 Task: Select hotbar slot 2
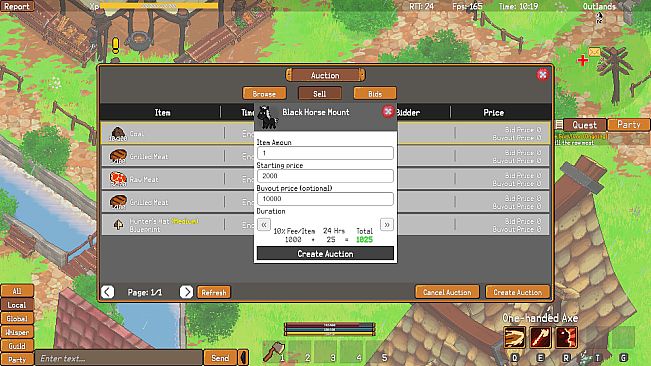(x=300, y=351)
